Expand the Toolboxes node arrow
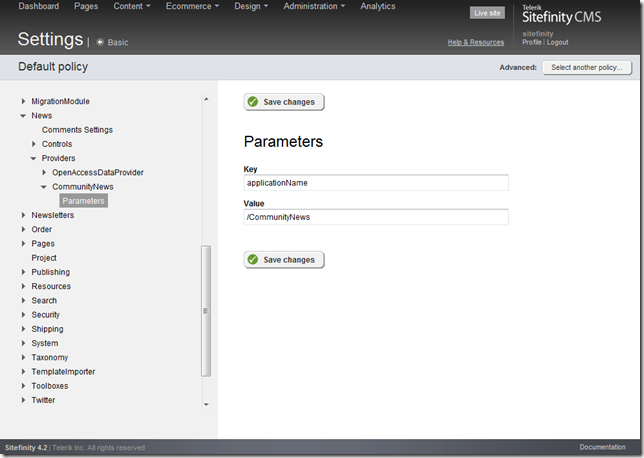Image resolution: width=644 pixels, height=458 pixels. [23, 386]
